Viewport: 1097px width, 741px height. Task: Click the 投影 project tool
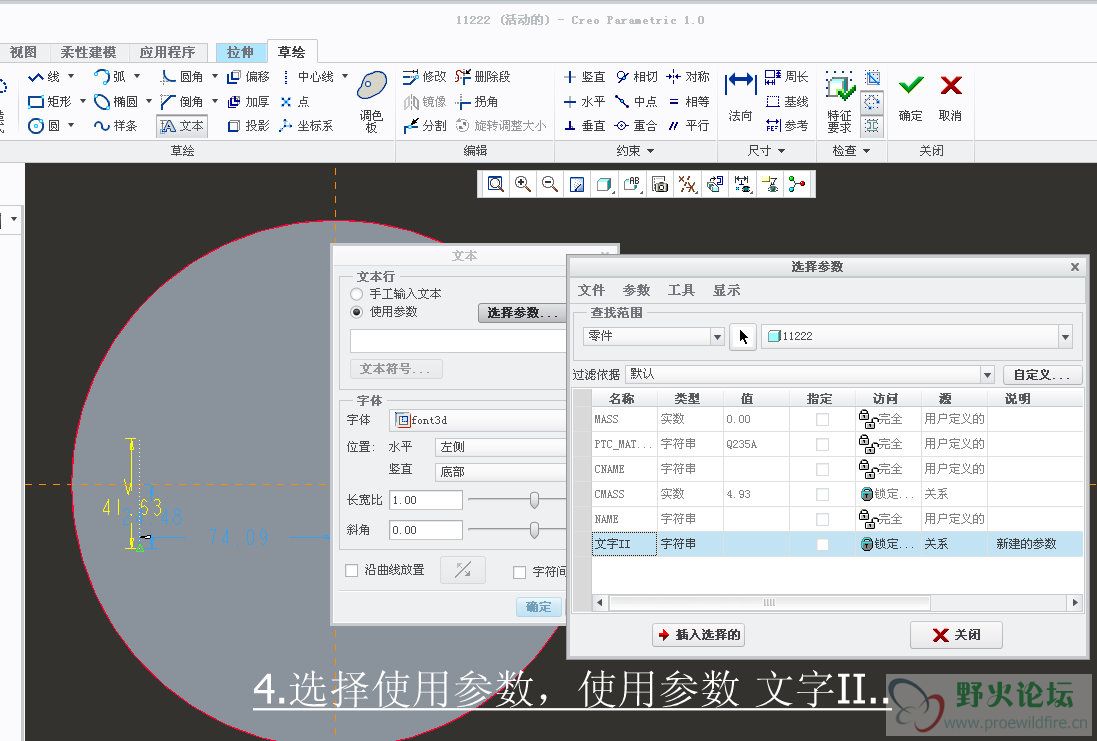(248, 126)
